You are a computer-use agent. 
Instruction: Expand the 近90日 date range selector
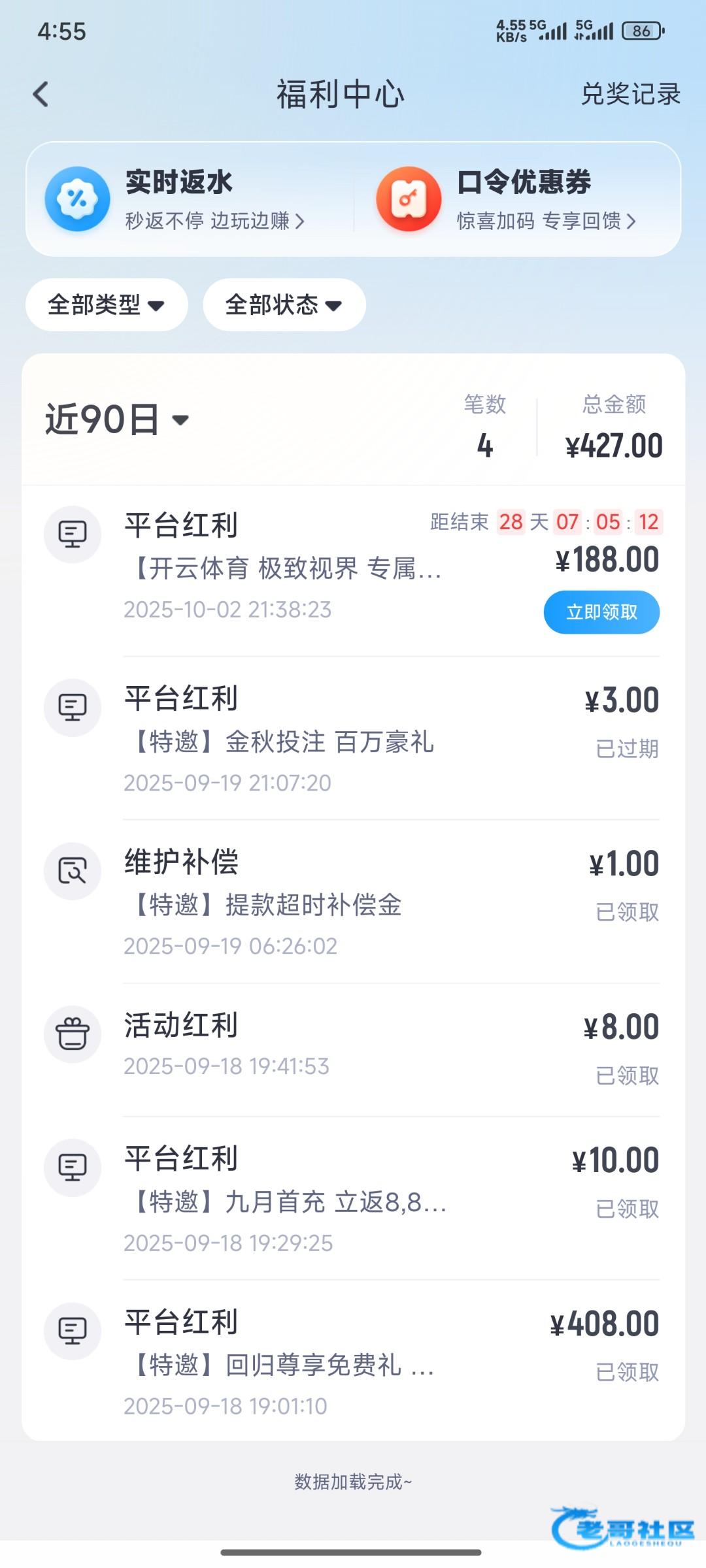coord(118,419)
